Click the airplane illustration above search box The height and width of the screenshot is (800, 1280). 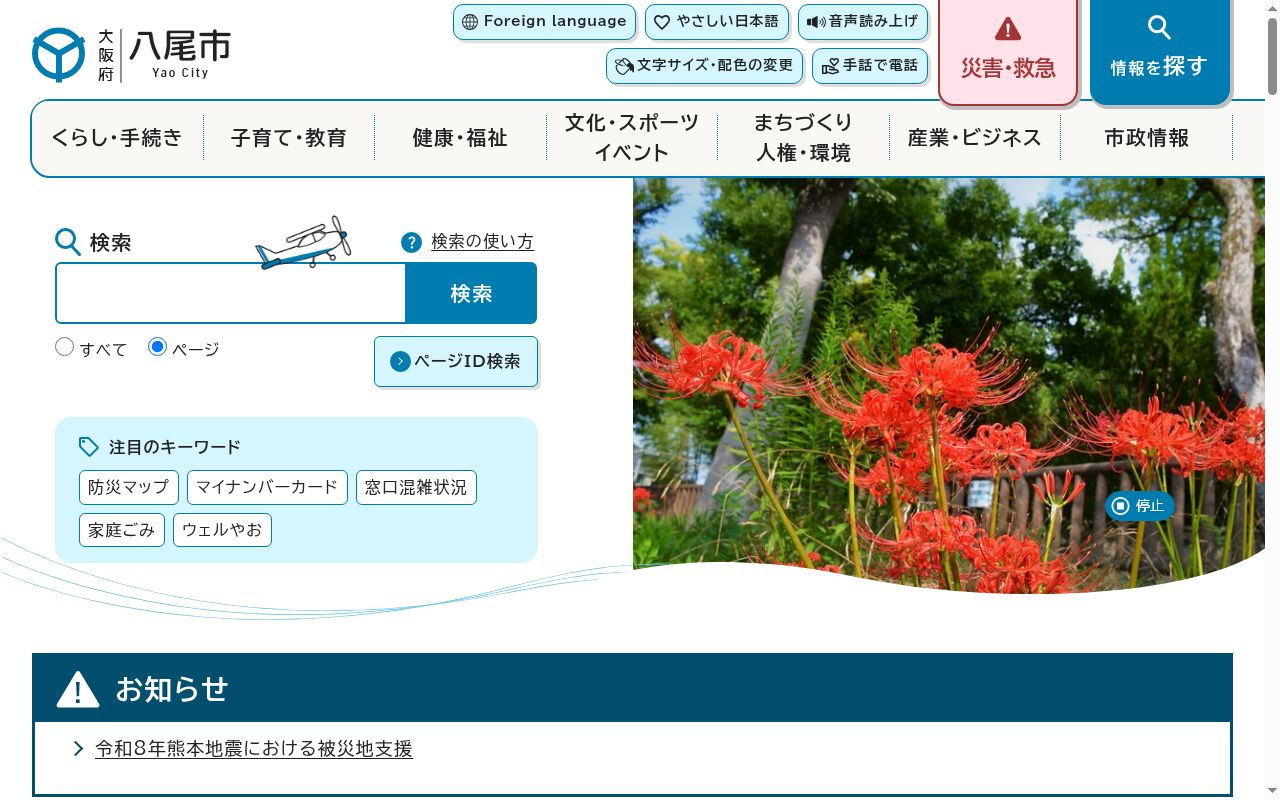pos(303,243)
